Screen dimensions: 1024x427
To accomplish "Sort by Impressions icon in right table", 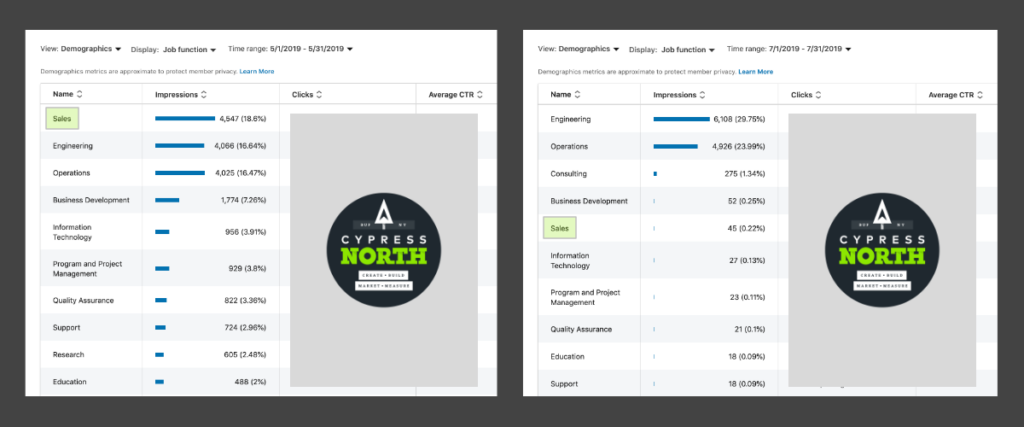I will tap(702, 95).
